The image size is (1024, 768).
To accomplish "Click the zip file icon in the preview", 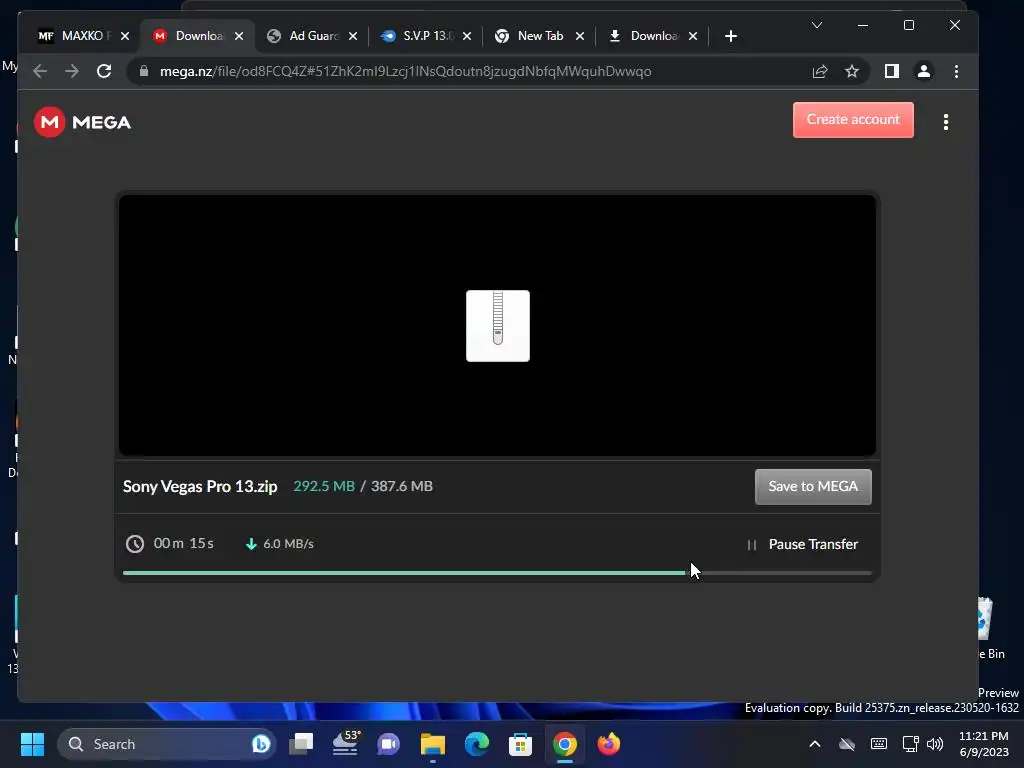I will [498, 326].
